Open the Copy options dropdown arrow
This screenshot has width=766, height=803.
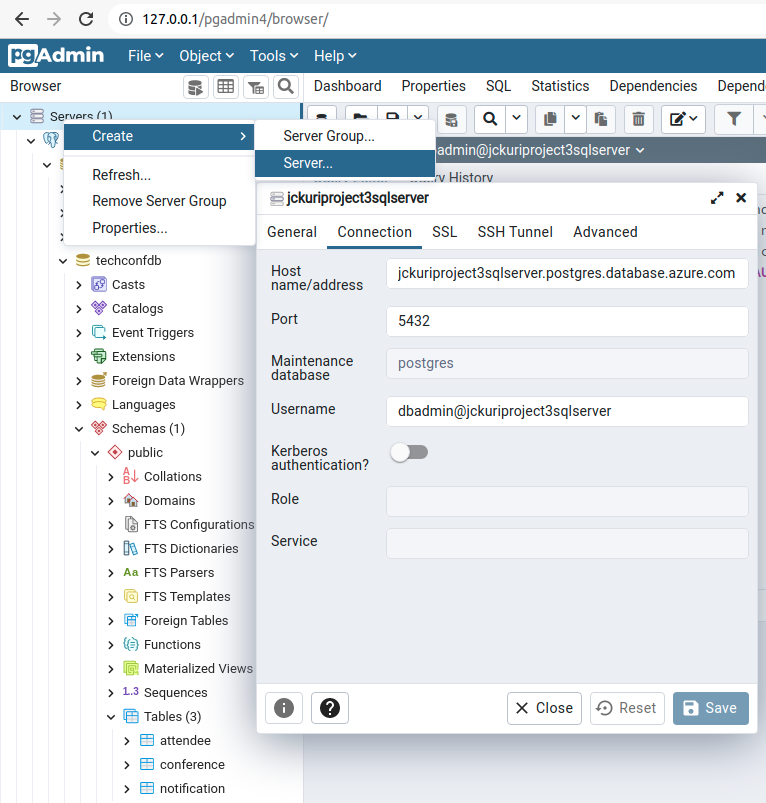point(576,119)
